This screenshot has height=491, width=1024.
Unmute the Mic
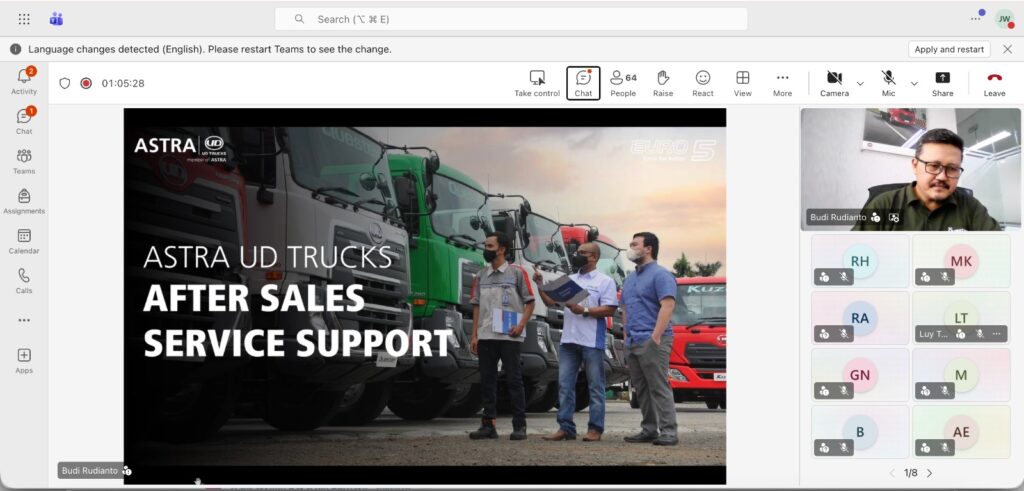click(x=888, y=84)
